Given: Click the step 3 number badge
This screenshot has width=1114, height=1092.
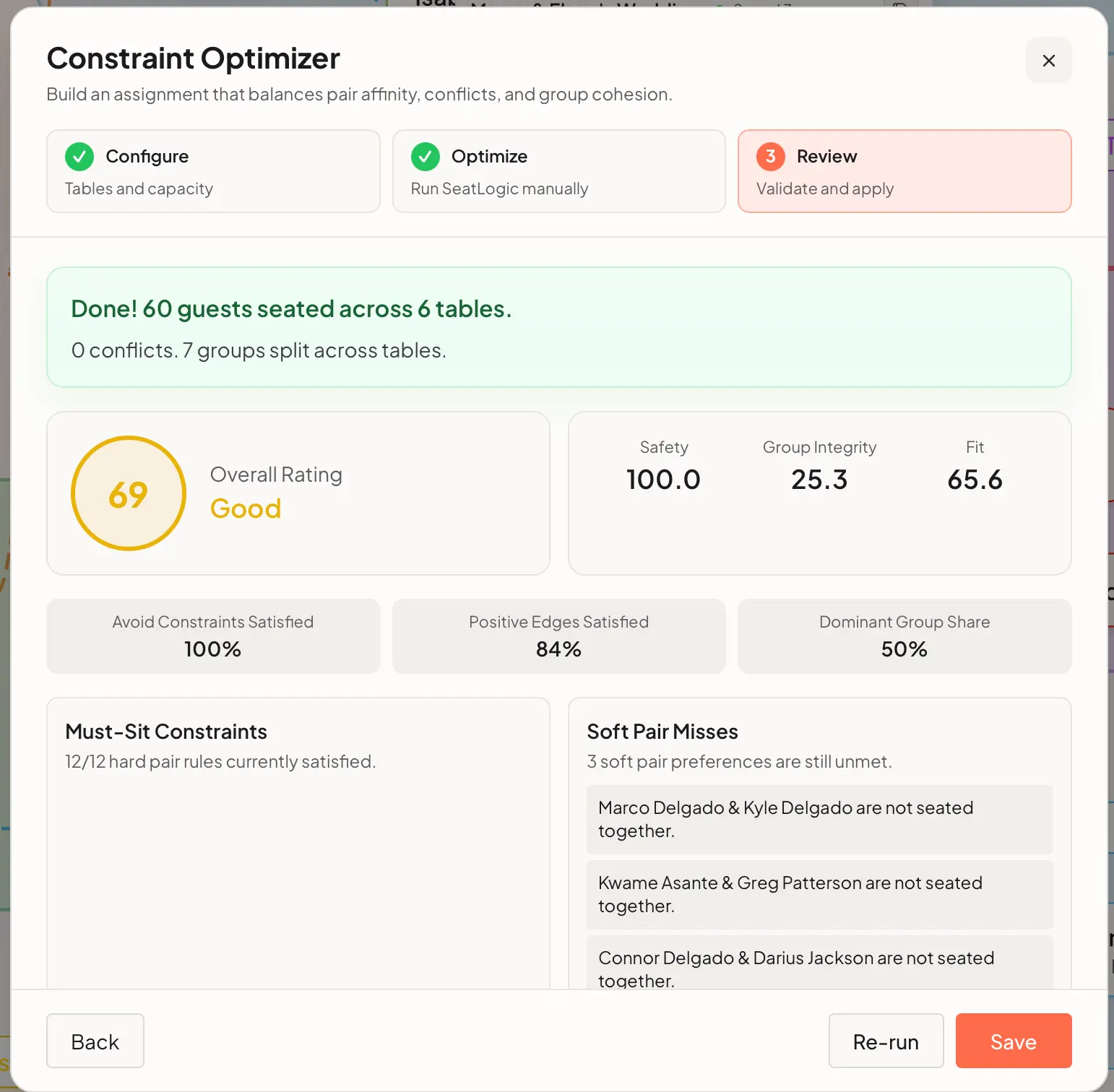Looking at the screenshot, I should coord(771,157).
